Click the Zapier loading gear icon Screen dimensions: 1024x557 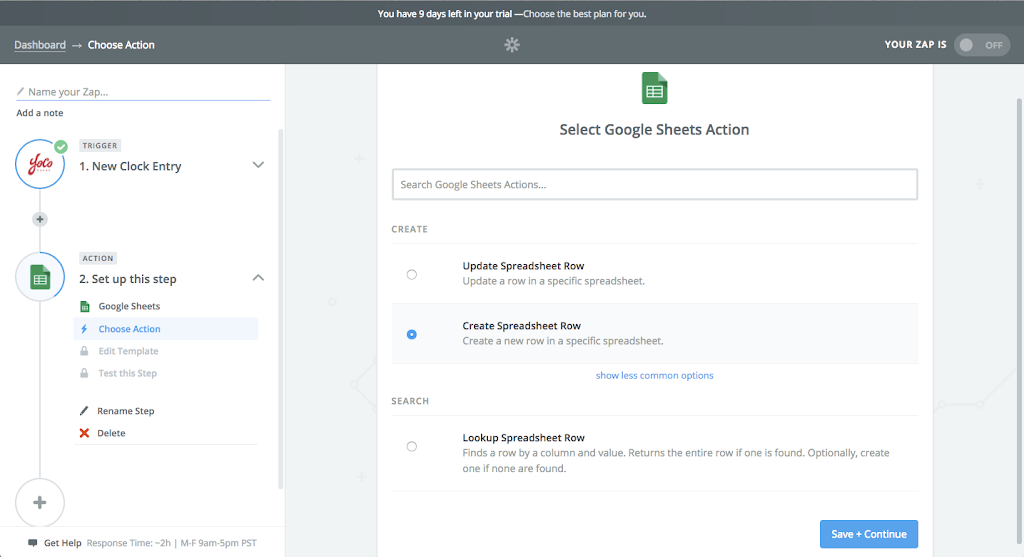tap(512, 45)
